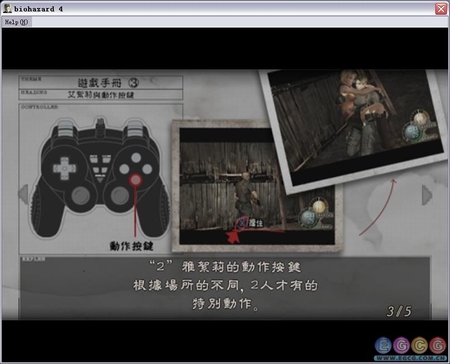Image resolution: width=450 pixels, height=364 pixels.
Task: Go to the next manual page arrow
Action: (427, 195)
